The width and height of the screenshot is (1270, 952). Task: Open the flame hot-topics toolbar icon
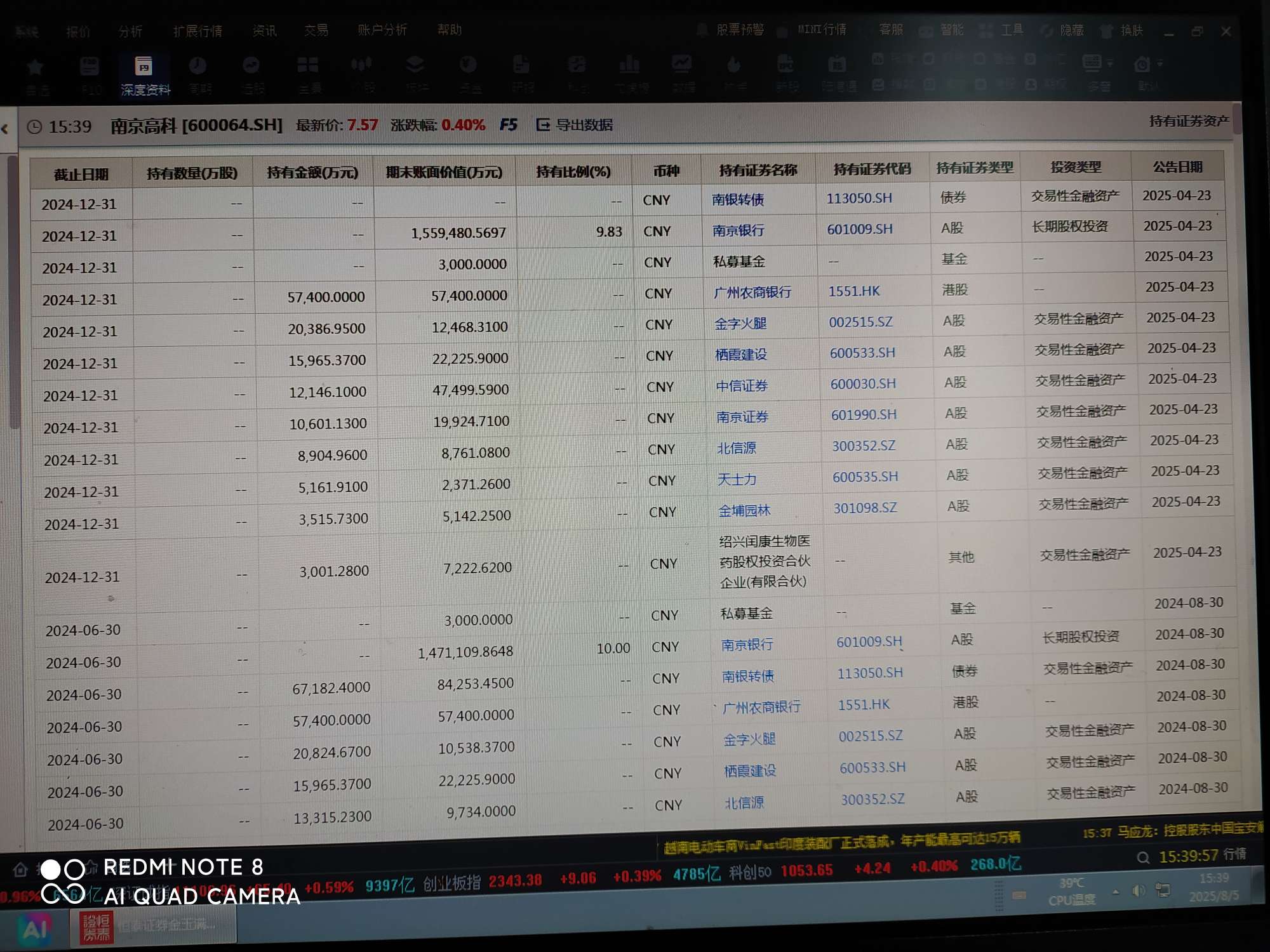coord(734,64)
